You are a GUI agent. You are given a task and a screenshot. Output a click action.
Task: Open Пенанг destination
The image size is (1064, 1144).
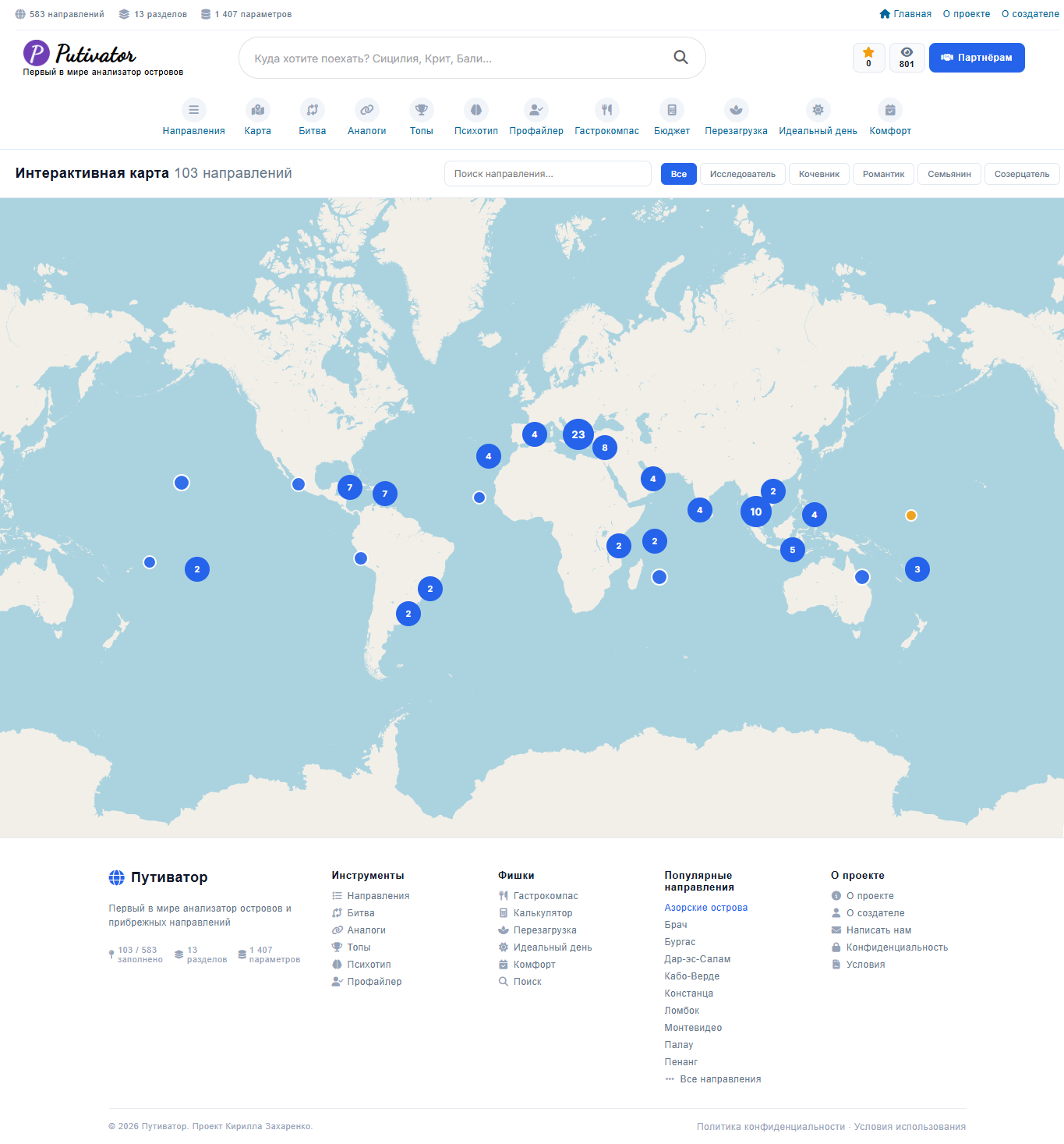[681, 1062]
